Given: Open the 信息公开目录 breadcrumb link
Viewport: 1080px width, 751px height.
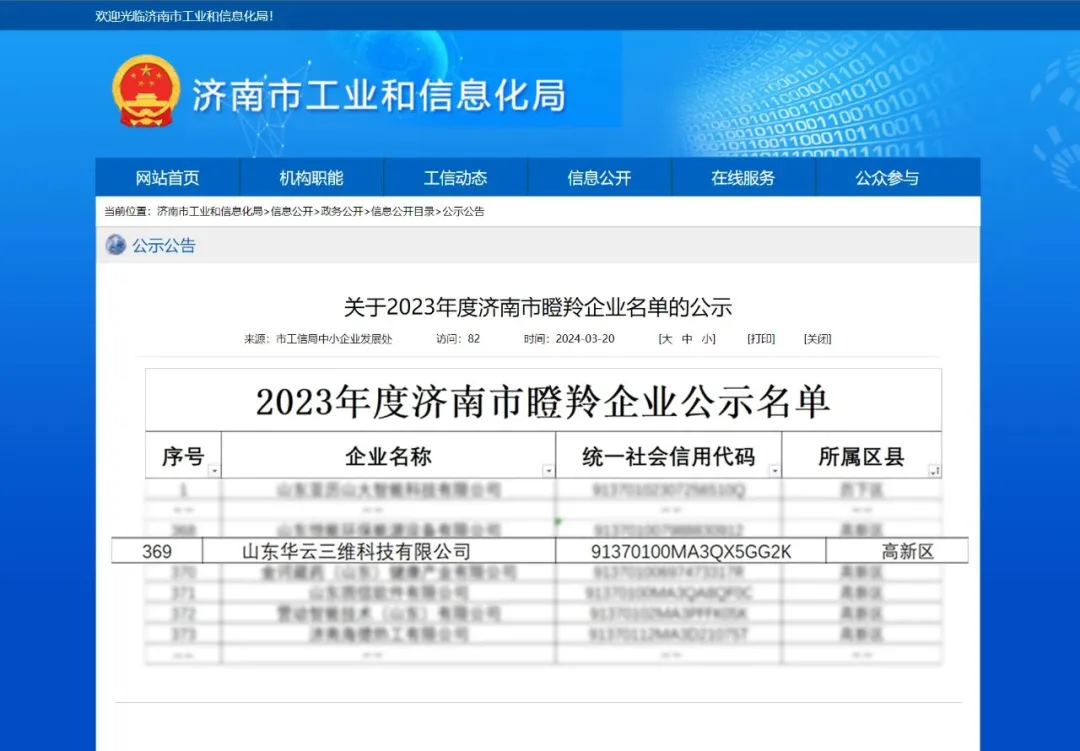Looking at the screenshot, I should point(403,212).
